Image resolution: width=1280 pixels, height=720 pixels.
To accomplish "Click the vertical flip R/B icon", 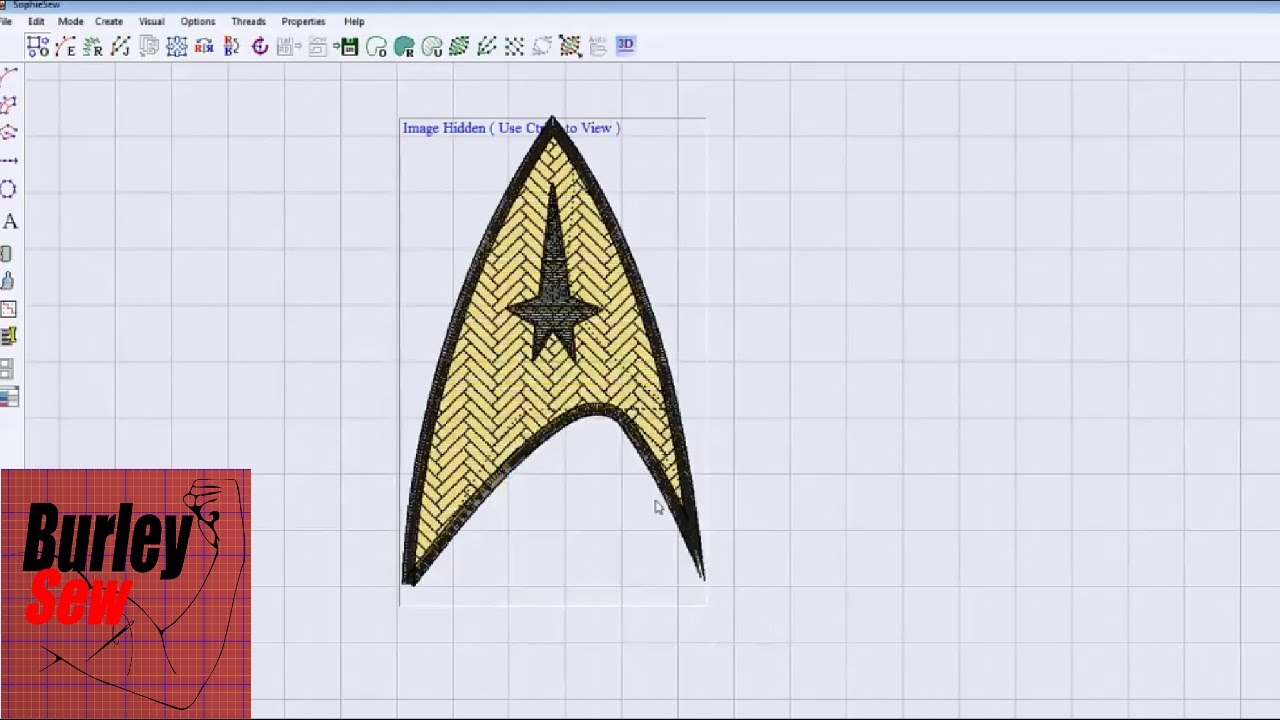I will point(232,46).
